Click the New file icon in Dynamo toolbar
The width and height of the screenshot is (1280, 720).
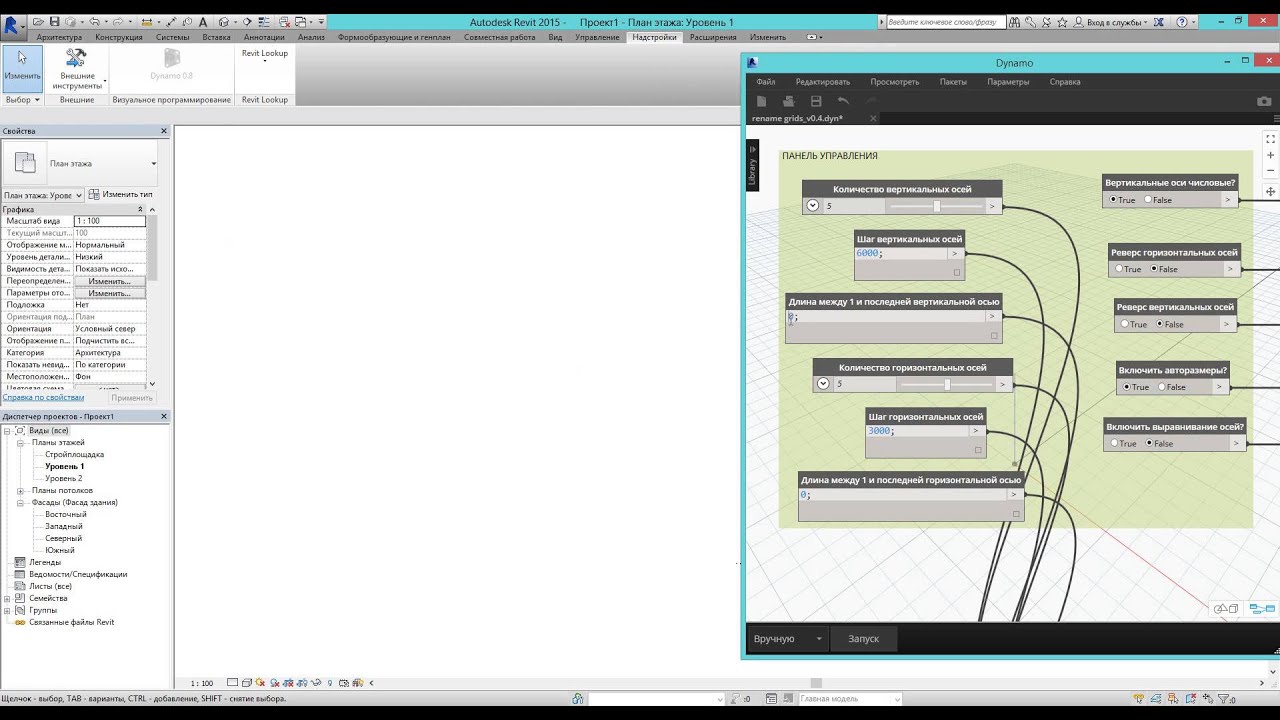[x=761, y=101]
